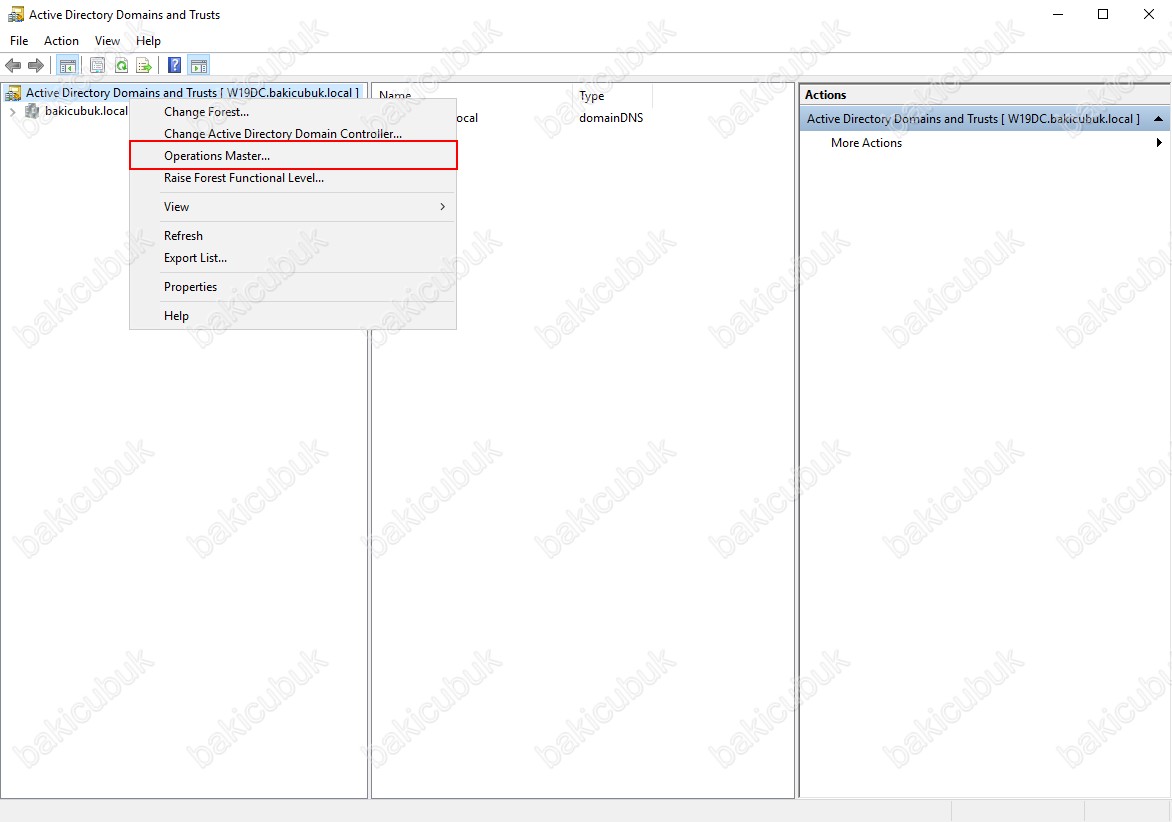This screenshot has width=1172, height=822.
Task: Click the Forward arrow in the toolbar
Action: coord(35,66)
